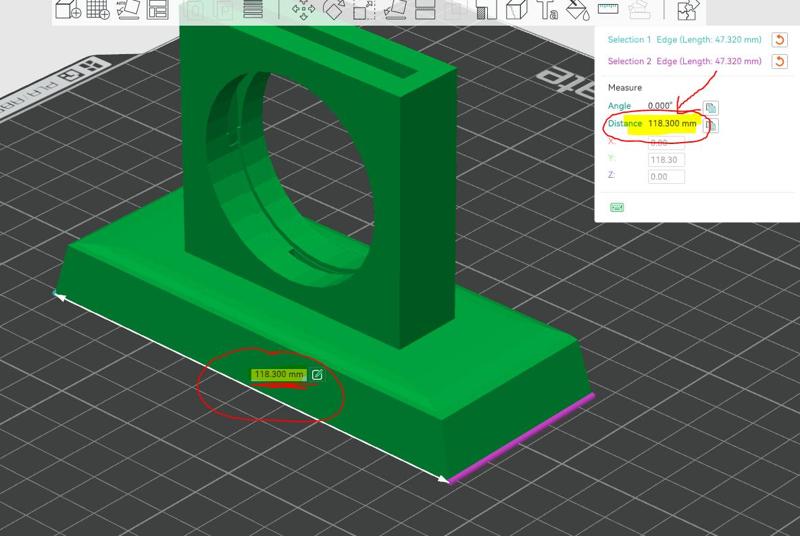Choose the Lay on face tool

tap(396, 11)
